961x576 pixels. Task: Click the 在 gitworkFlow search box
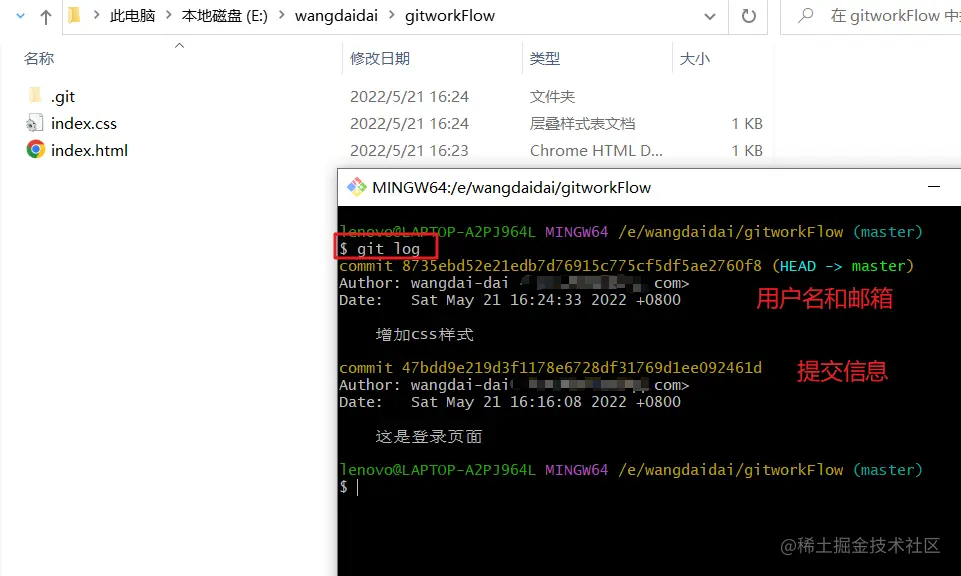click(871, 17)
